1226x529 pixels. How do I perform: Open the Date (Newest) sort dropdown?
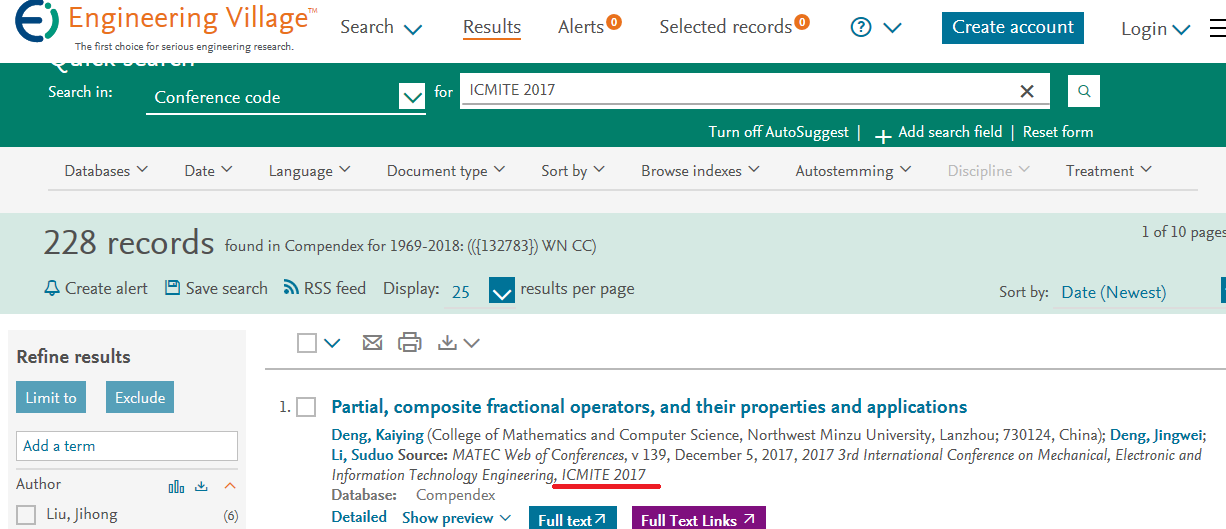[x=1113, y=292]
